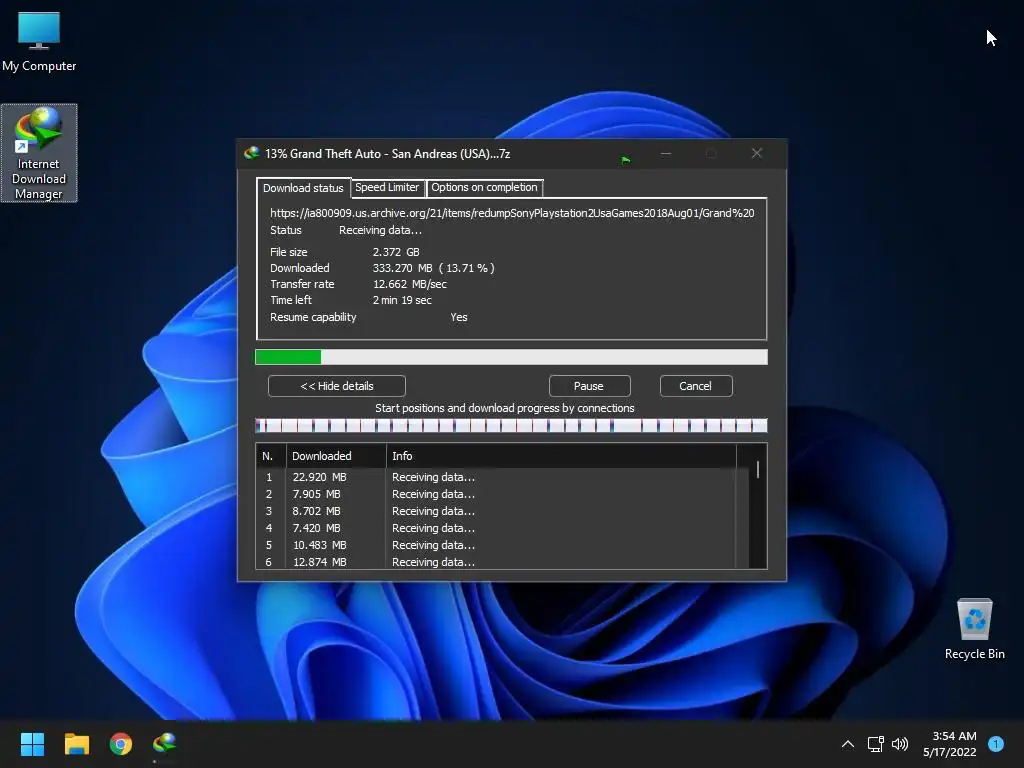Launch Google Chrome from taskbar
Viewport: 1024px width, 768px height.
pyautogui.click(x=121, y=744)
